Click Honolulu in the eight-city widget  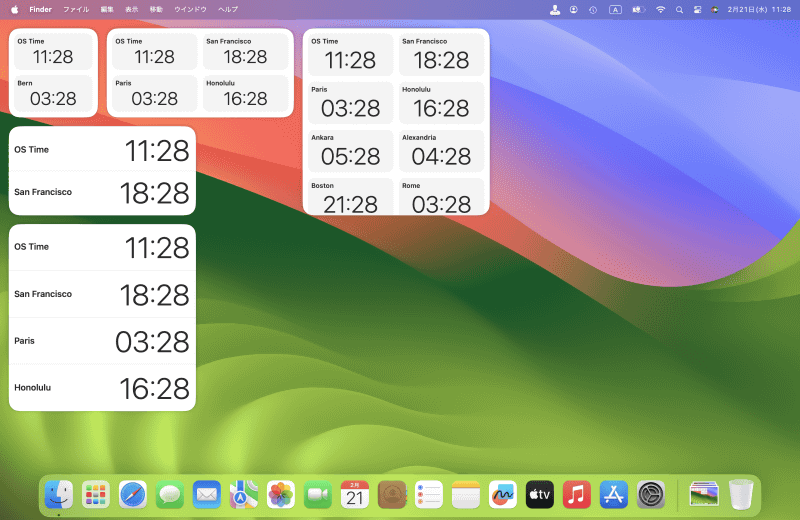click(441, 103)
